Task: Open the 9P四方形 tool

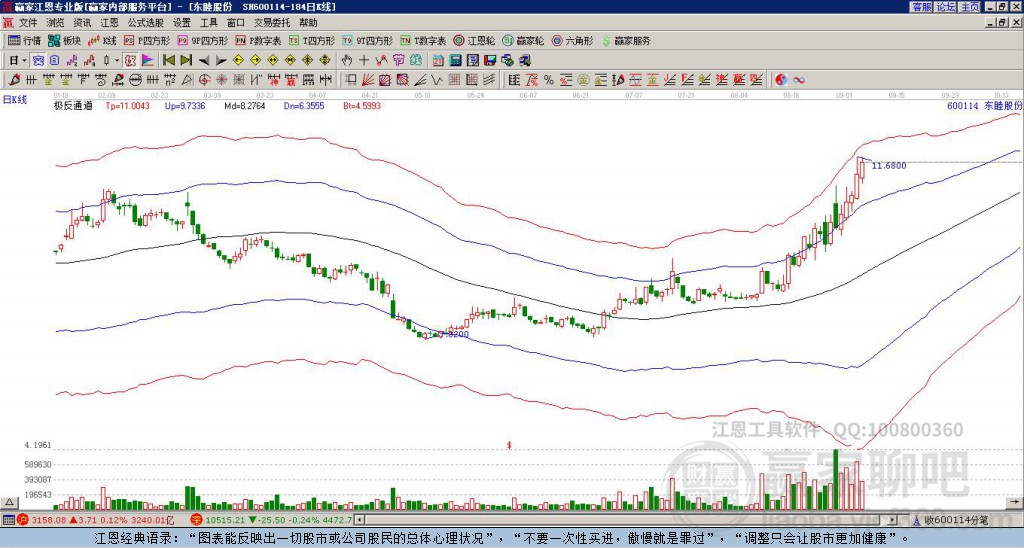Action: point(202,40)
